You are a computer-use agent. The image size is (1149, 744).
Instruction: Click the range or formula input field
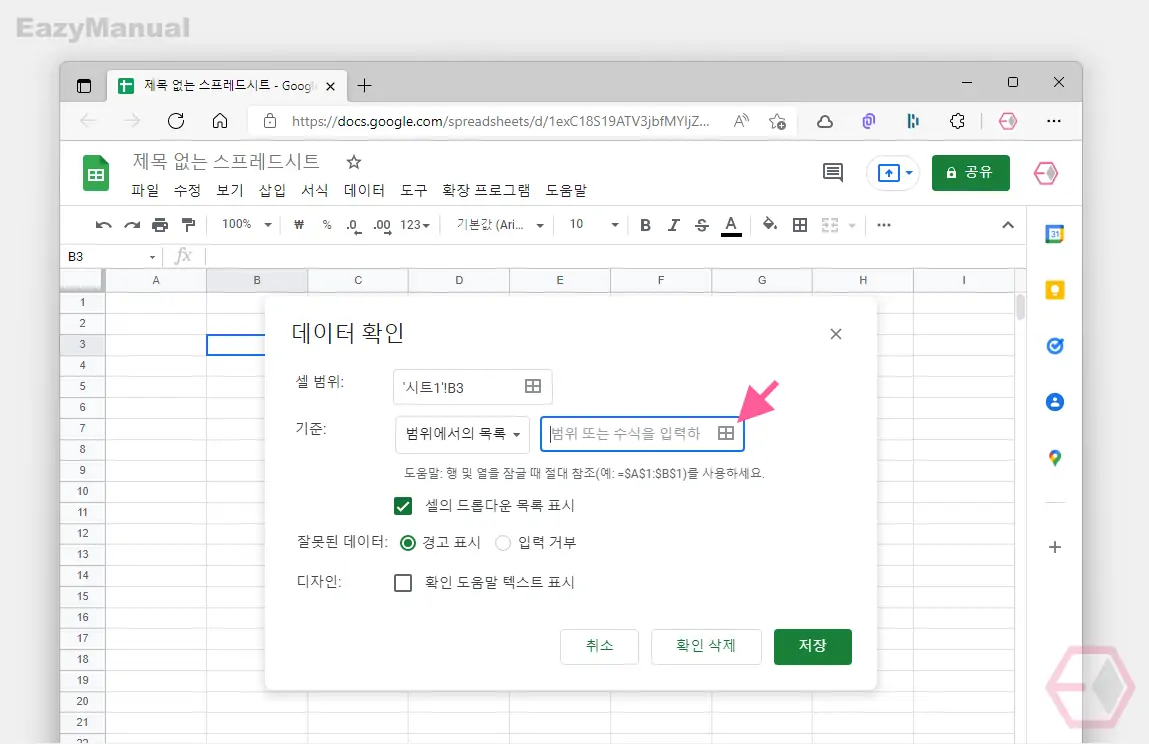pos(642,434)
